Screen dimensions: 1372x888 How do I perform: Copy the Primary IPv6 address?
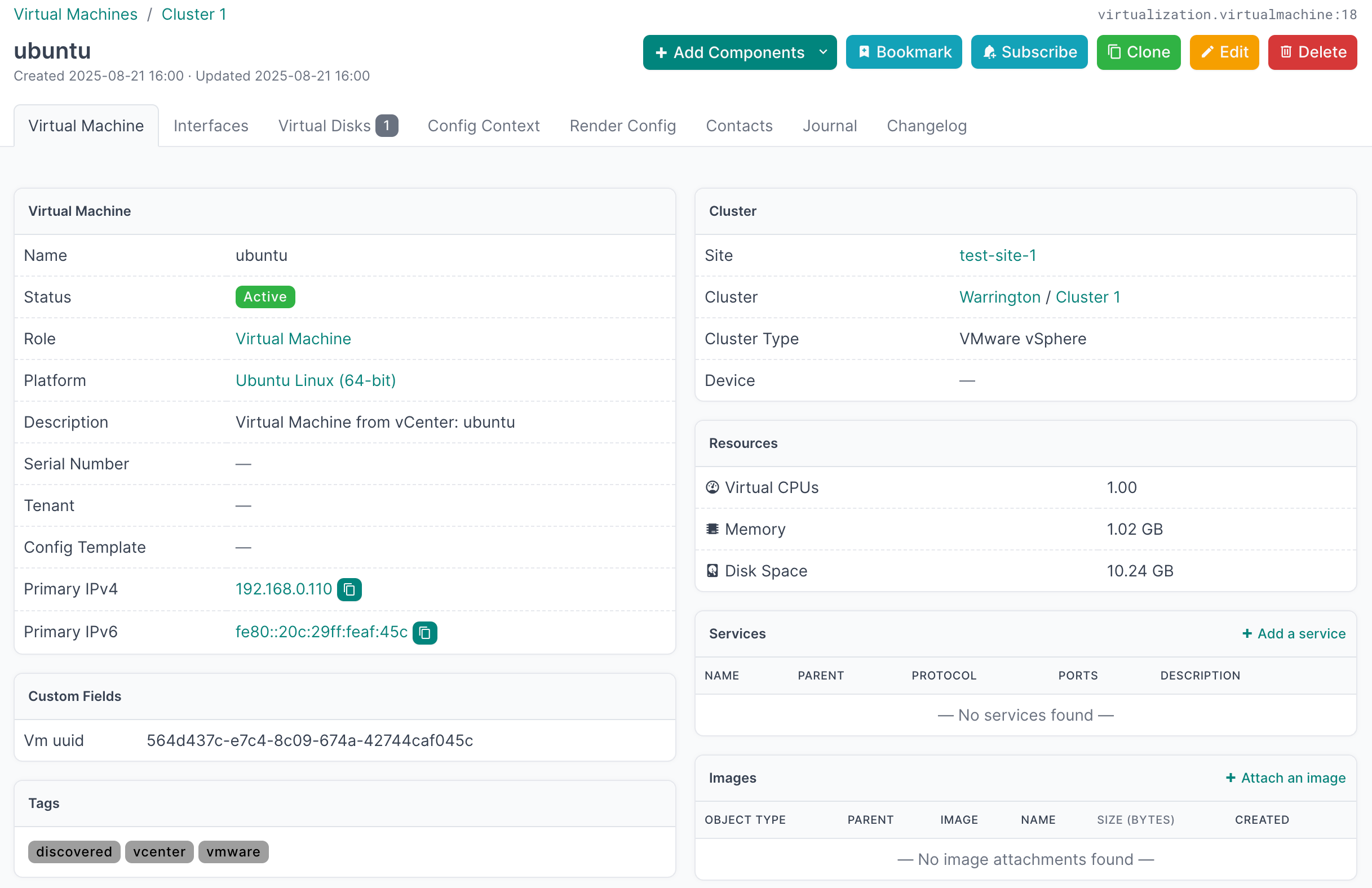425,632
